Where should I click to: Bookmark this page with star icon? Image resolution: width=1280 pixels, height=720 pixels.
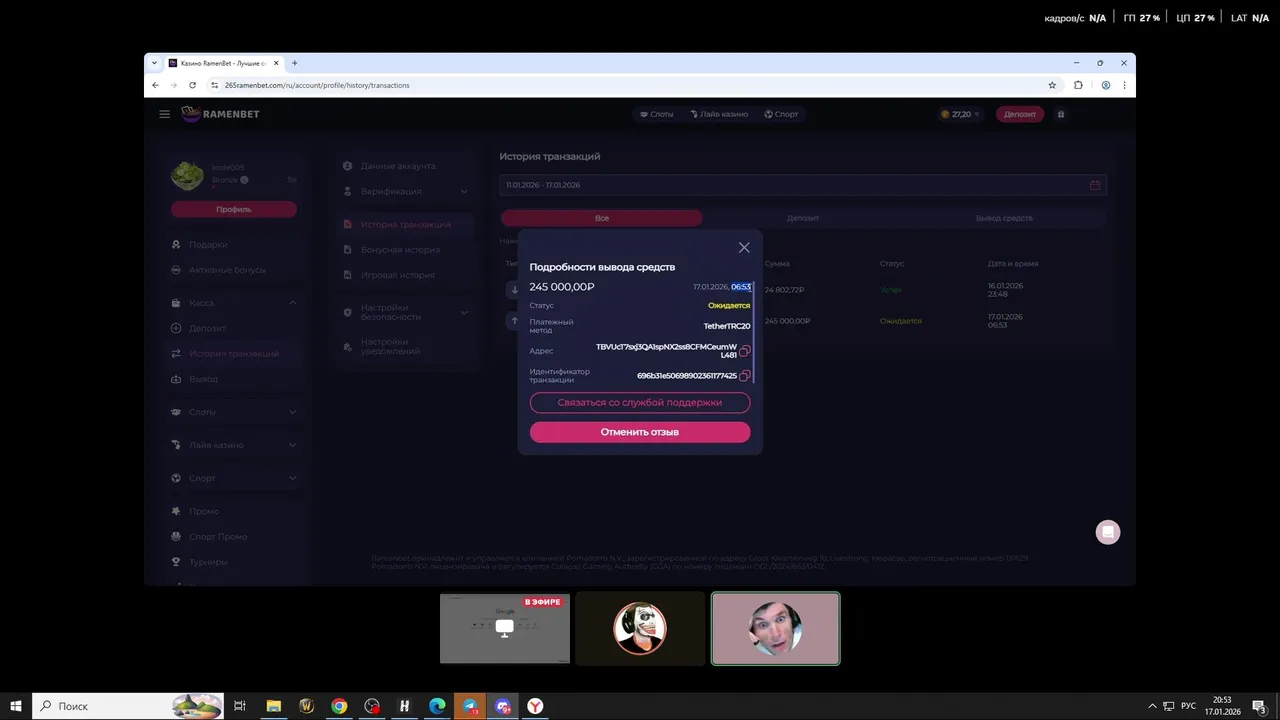[x=1052, y=85]
